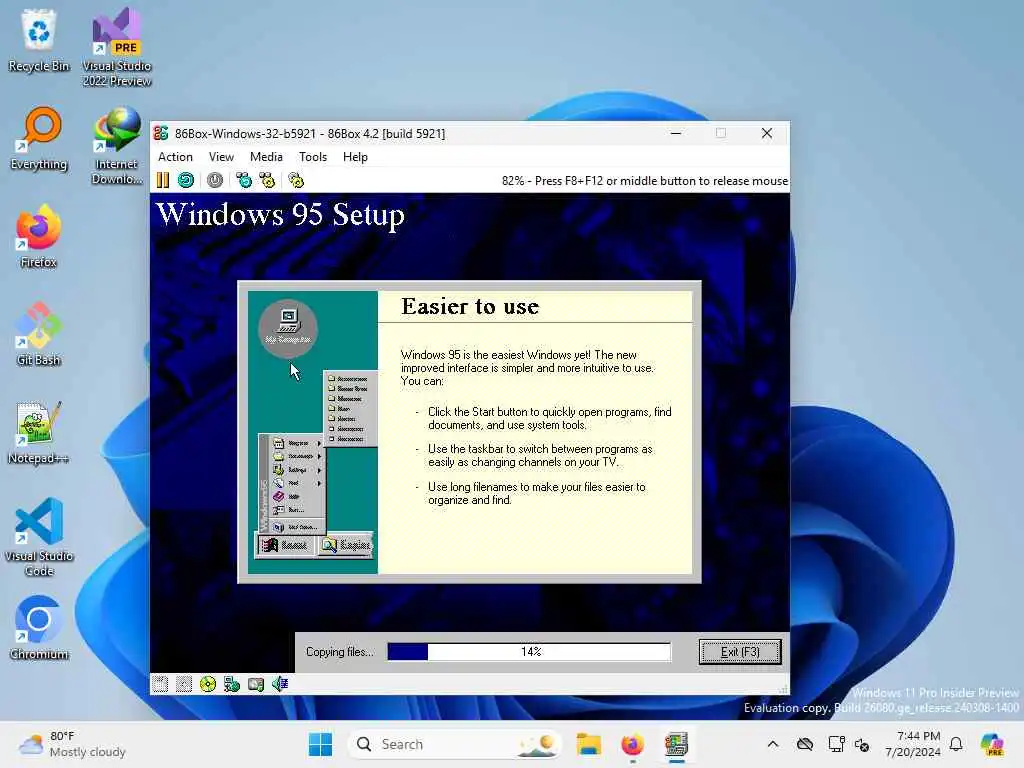Image resolution: width=1024 pixels, height=768 pixels.
Task: Select the Git Bash desktop icon
Action: [39, 334]
